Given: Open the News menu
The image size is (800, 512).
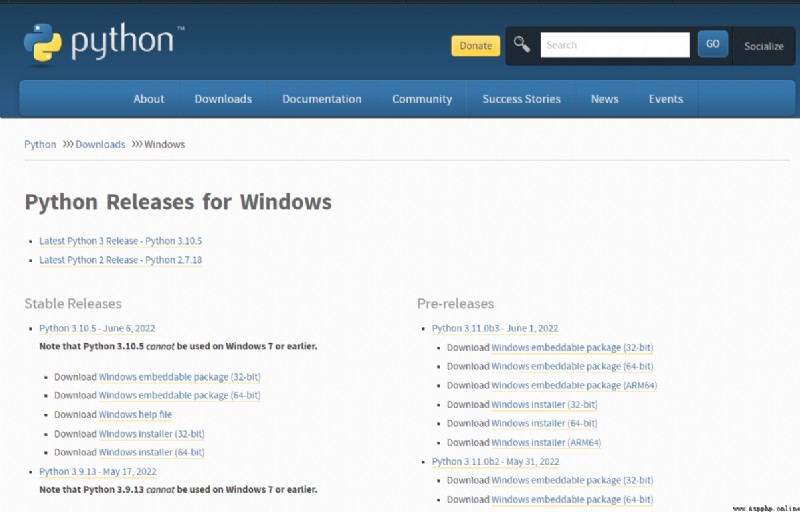Looking at the screenshot, I should click(605, 99).
